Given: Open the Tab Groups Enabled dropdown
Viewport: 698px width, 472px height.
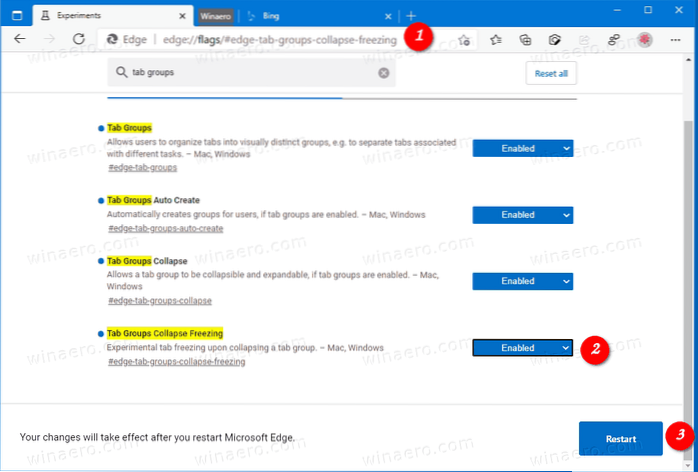Looking at the screenshot, I should pos(522,148).
